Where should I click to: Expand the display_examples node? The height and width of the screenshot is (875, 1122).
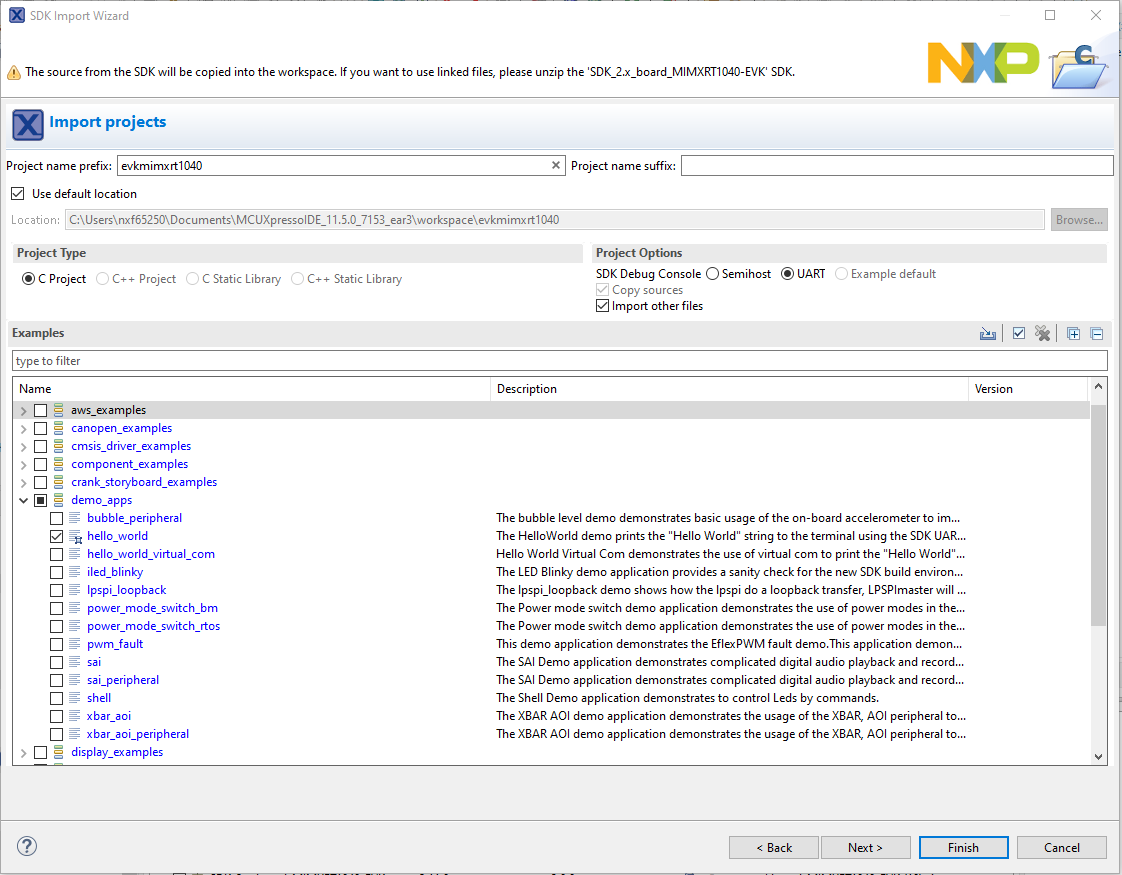24,753
